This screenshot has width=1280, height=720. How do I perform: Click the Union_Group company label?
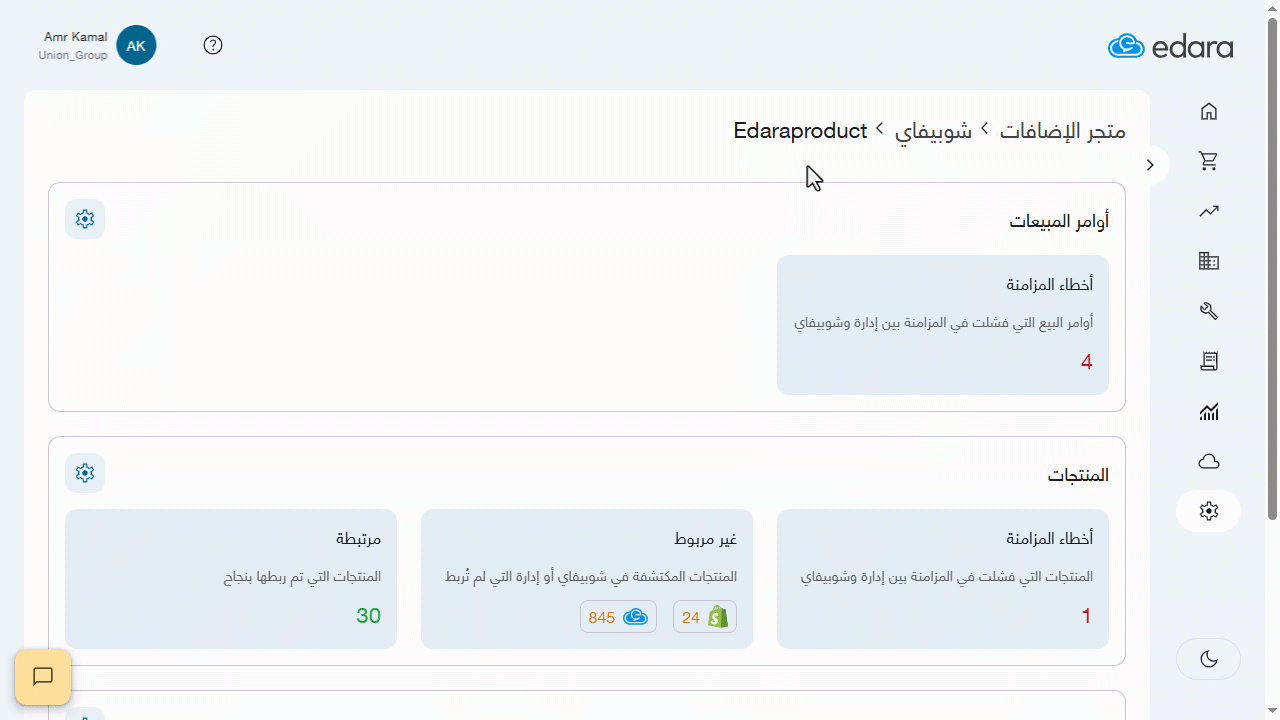coord(73,56)
